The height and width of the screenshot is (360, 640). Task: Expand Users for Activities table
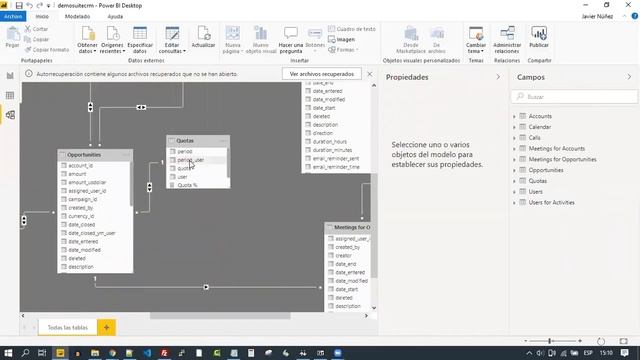coord(514,202)
